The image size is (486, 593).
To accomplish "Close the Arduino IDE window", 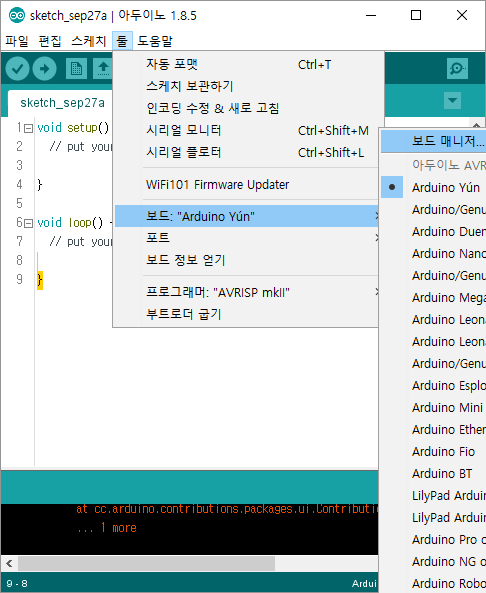I will pos(462,16).
